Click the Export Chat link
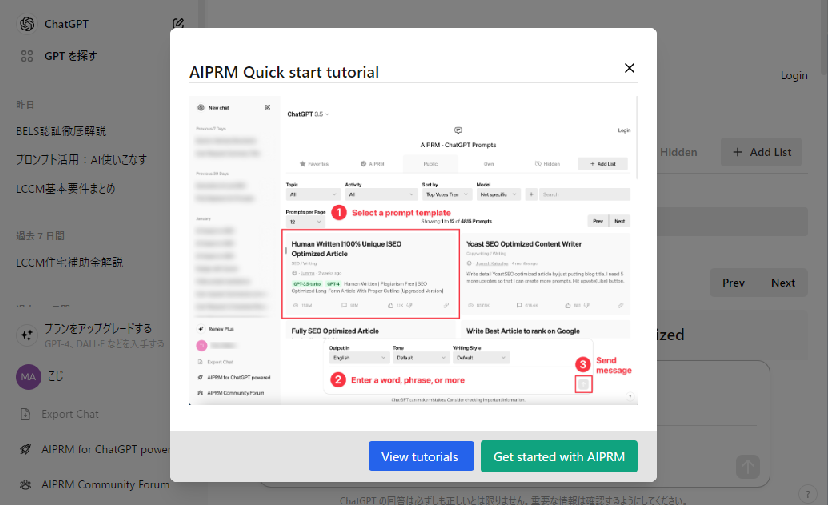828x505 pixels. click(x=70, y=414)
